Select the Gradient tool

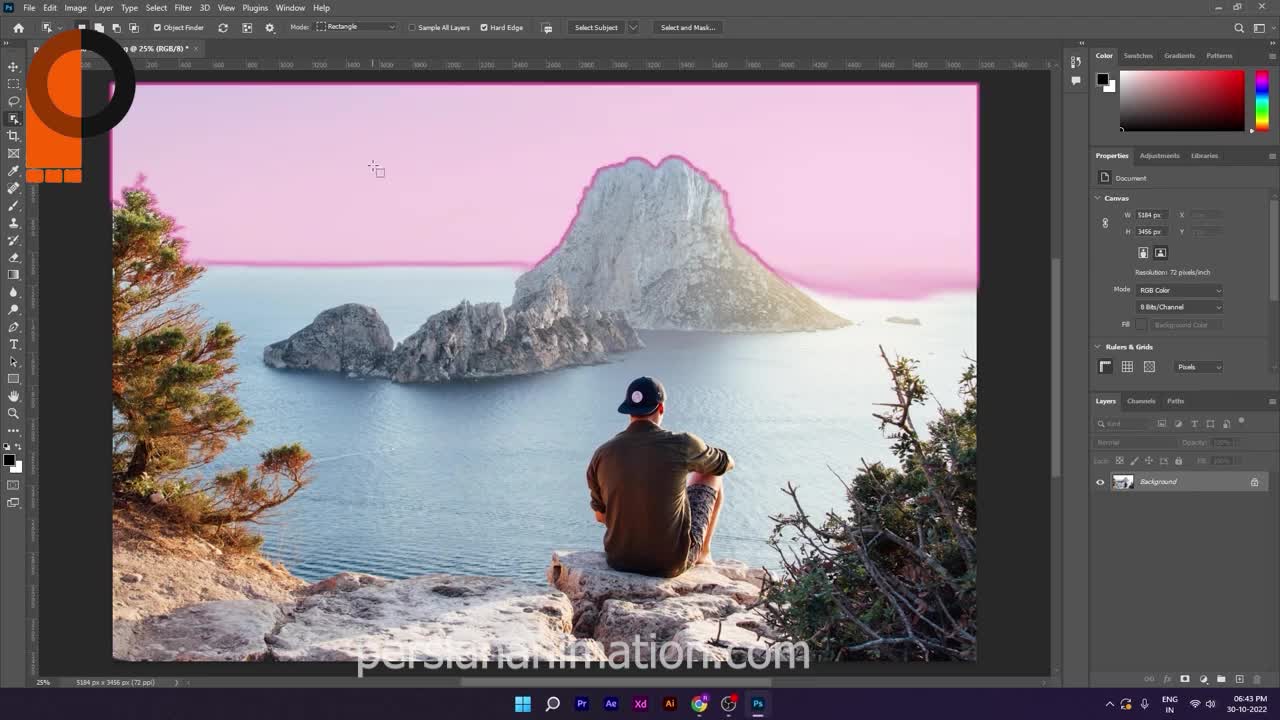click(x=13, y=275)
